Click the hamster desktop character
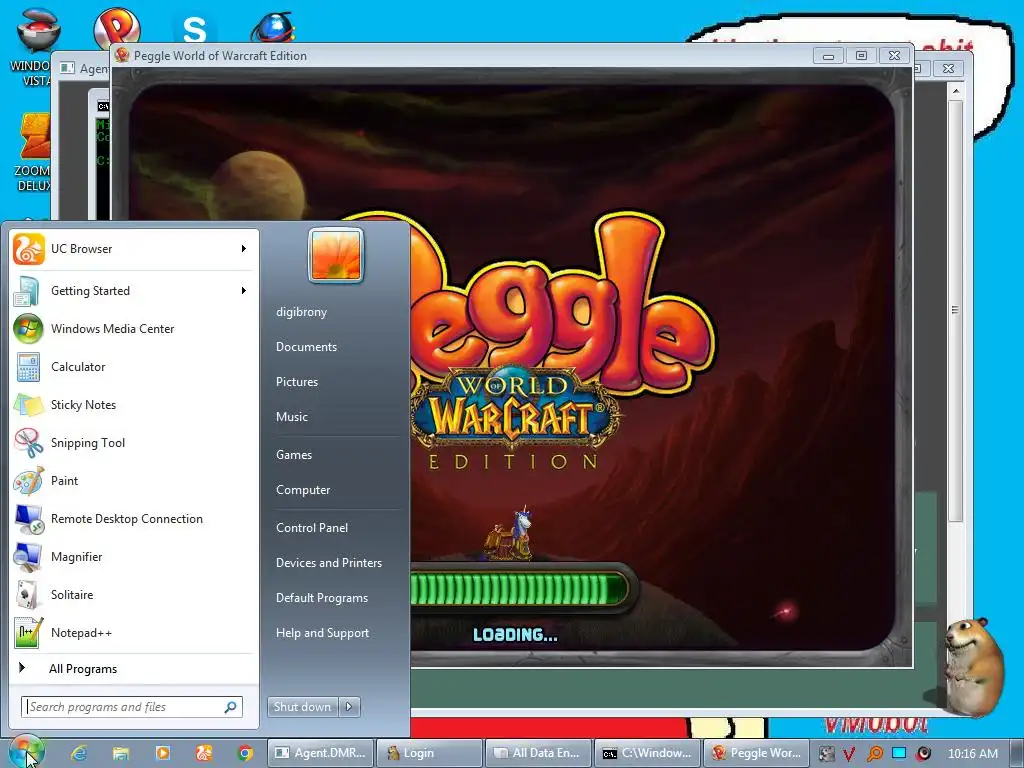 [973, 666]
